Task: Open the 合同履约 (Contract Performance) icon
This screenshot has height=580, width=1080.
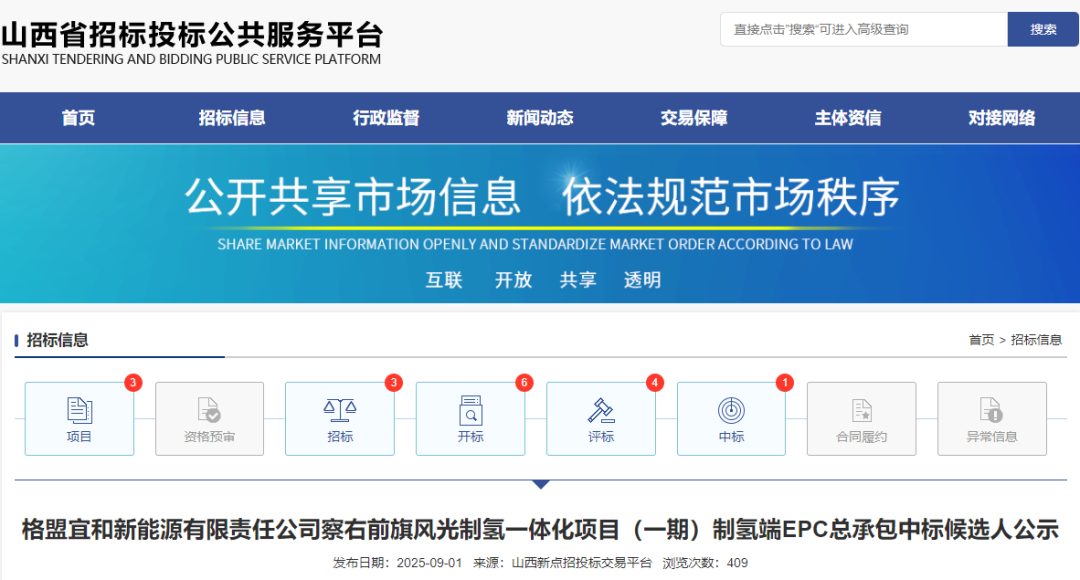Action: pyautogui.click(x=861, y=418)
